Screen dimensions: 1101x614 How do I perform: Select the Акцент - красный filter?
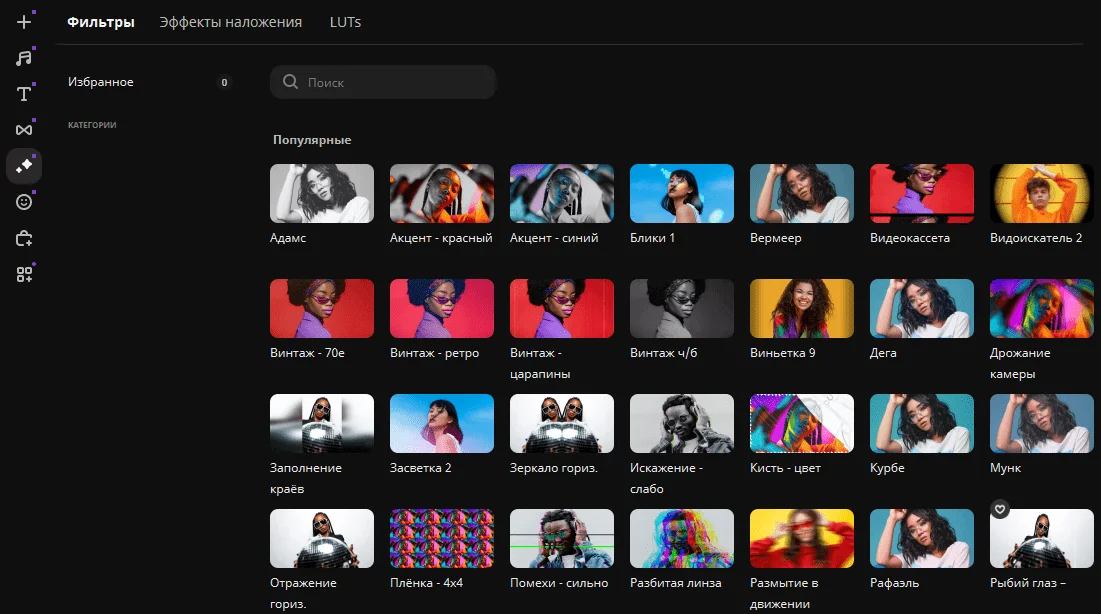pyautogui.click(x=442, y=193)
